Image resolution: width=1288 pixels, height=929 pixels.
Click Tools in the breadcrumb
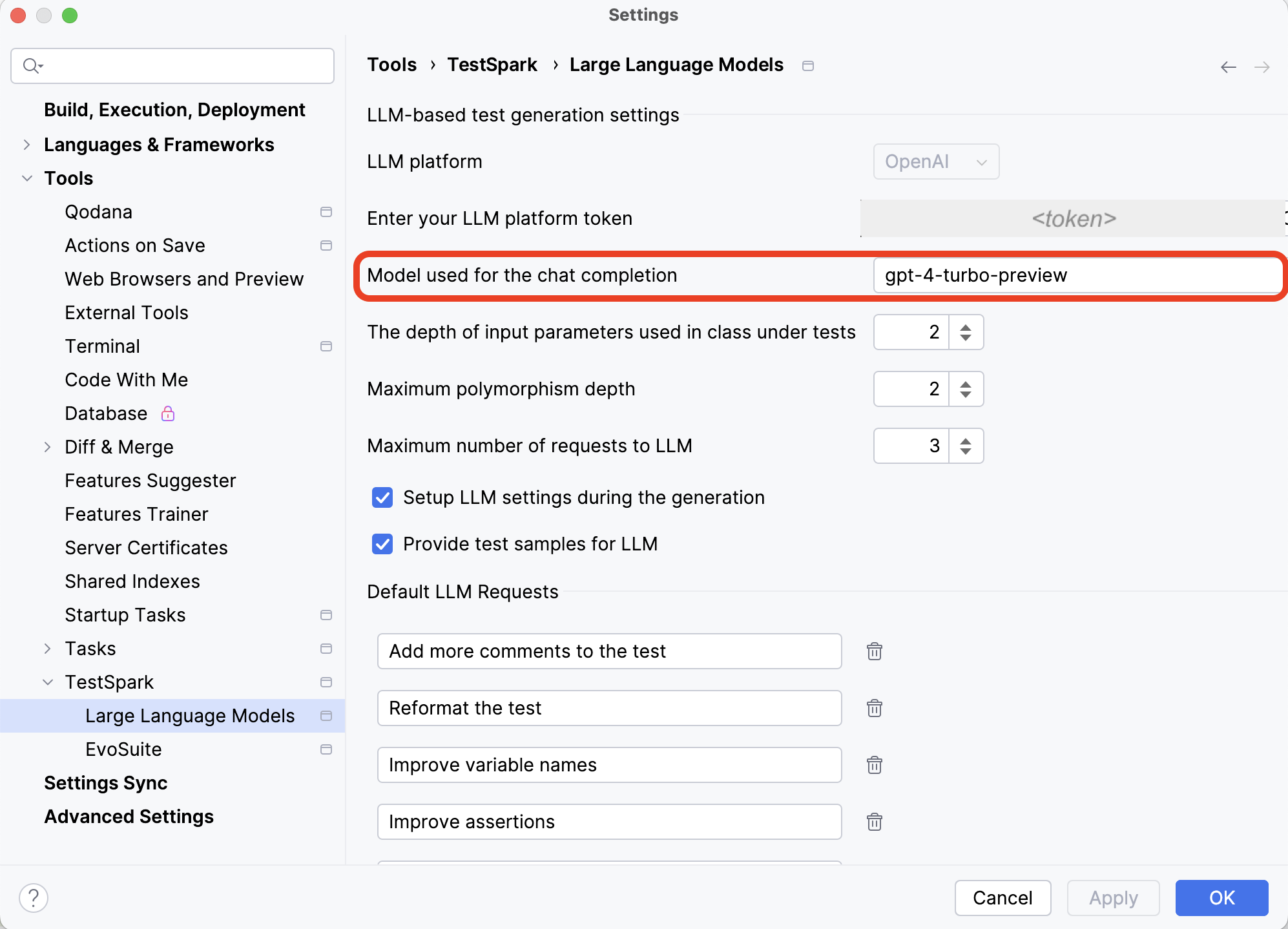392,65
